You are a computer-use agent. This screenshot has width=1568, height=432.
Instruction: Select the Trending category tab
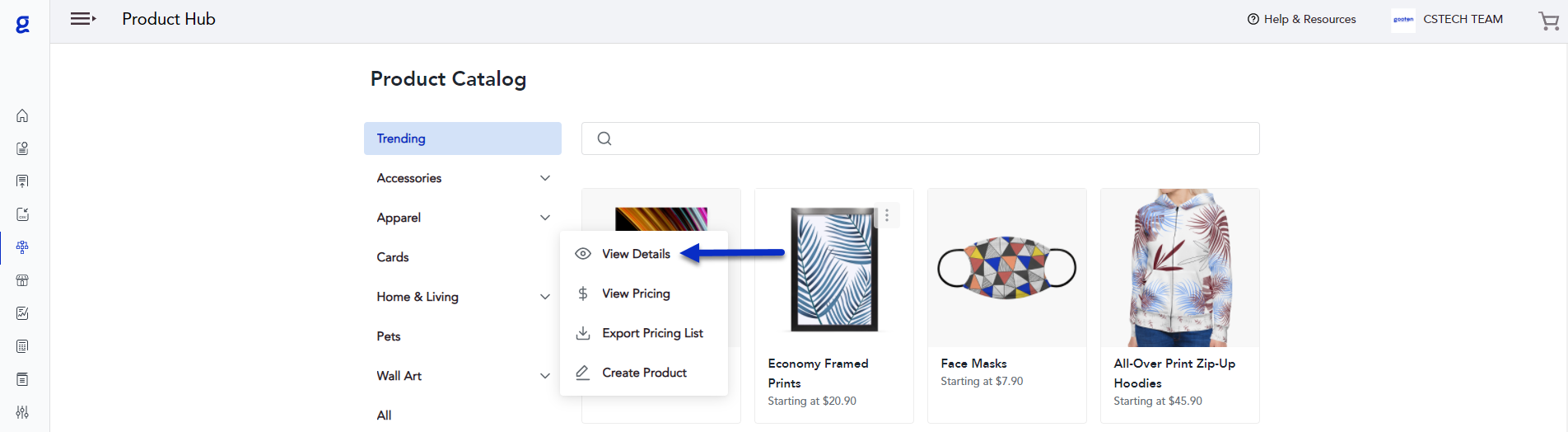tap(462, 139)
